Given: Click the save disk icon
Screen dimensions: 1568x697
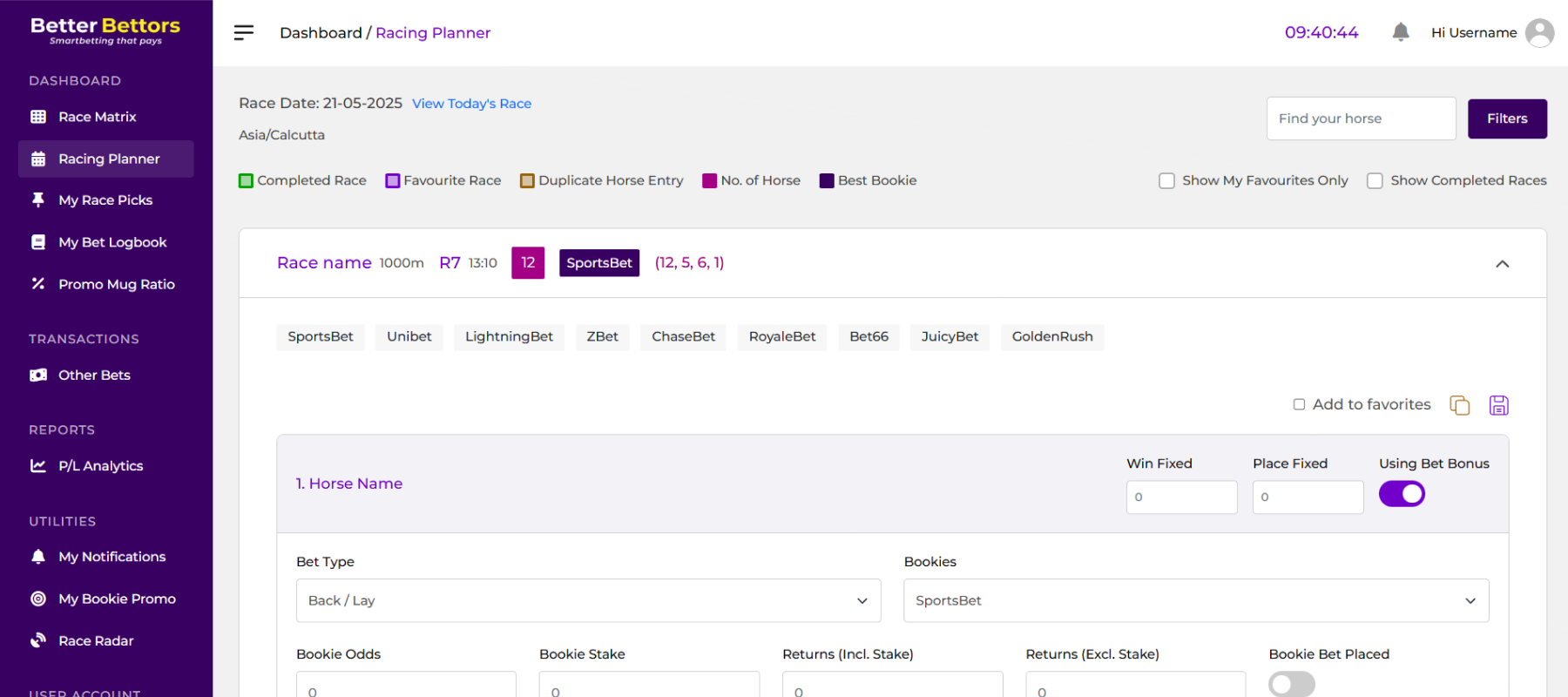Looking at the screenshot, I should click(x=1498, y=405).
